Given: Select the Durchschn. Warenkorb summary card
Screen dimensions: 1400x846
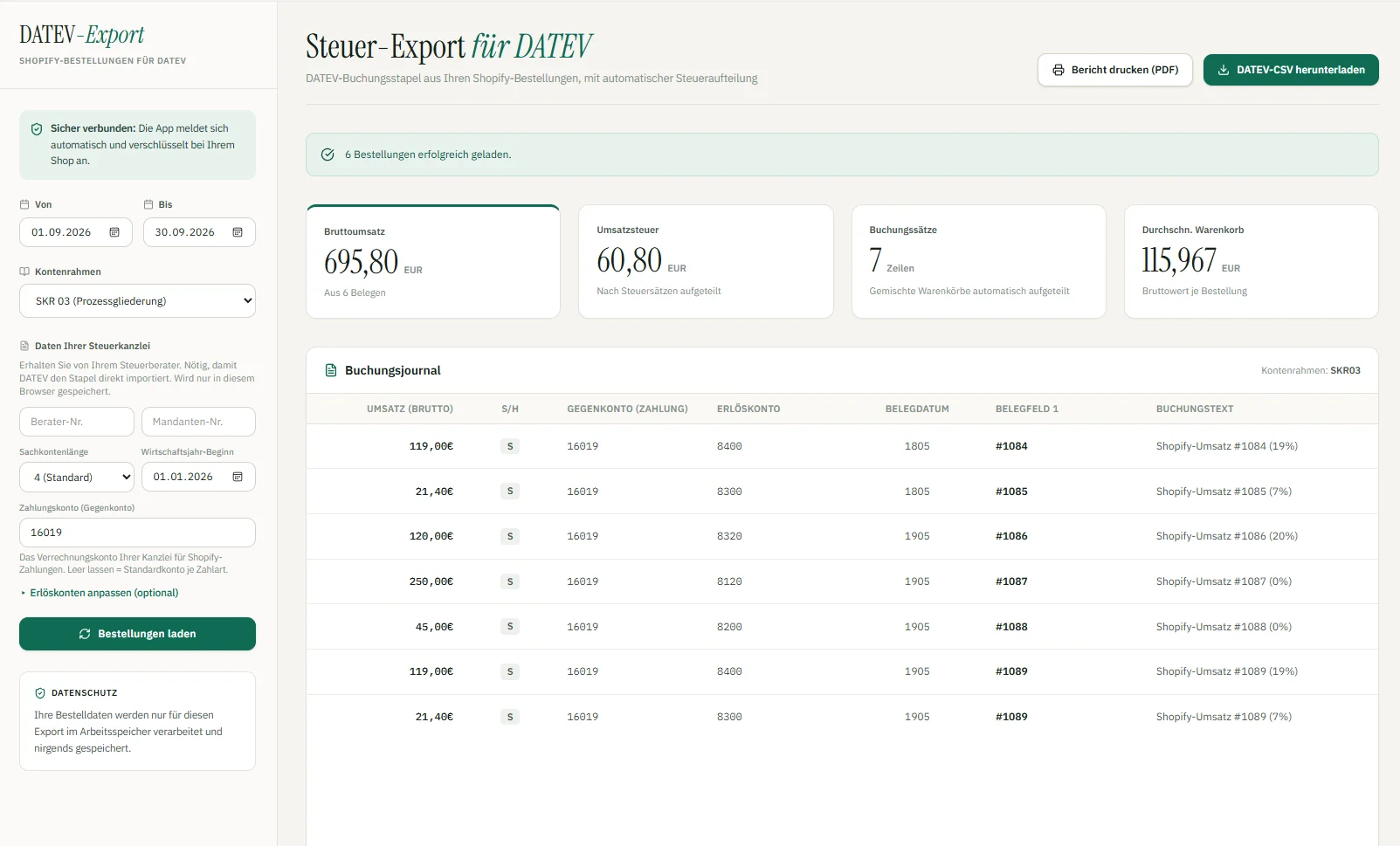Looking at the screenshot, I should pyautogui.click(x=1252, y=262).
